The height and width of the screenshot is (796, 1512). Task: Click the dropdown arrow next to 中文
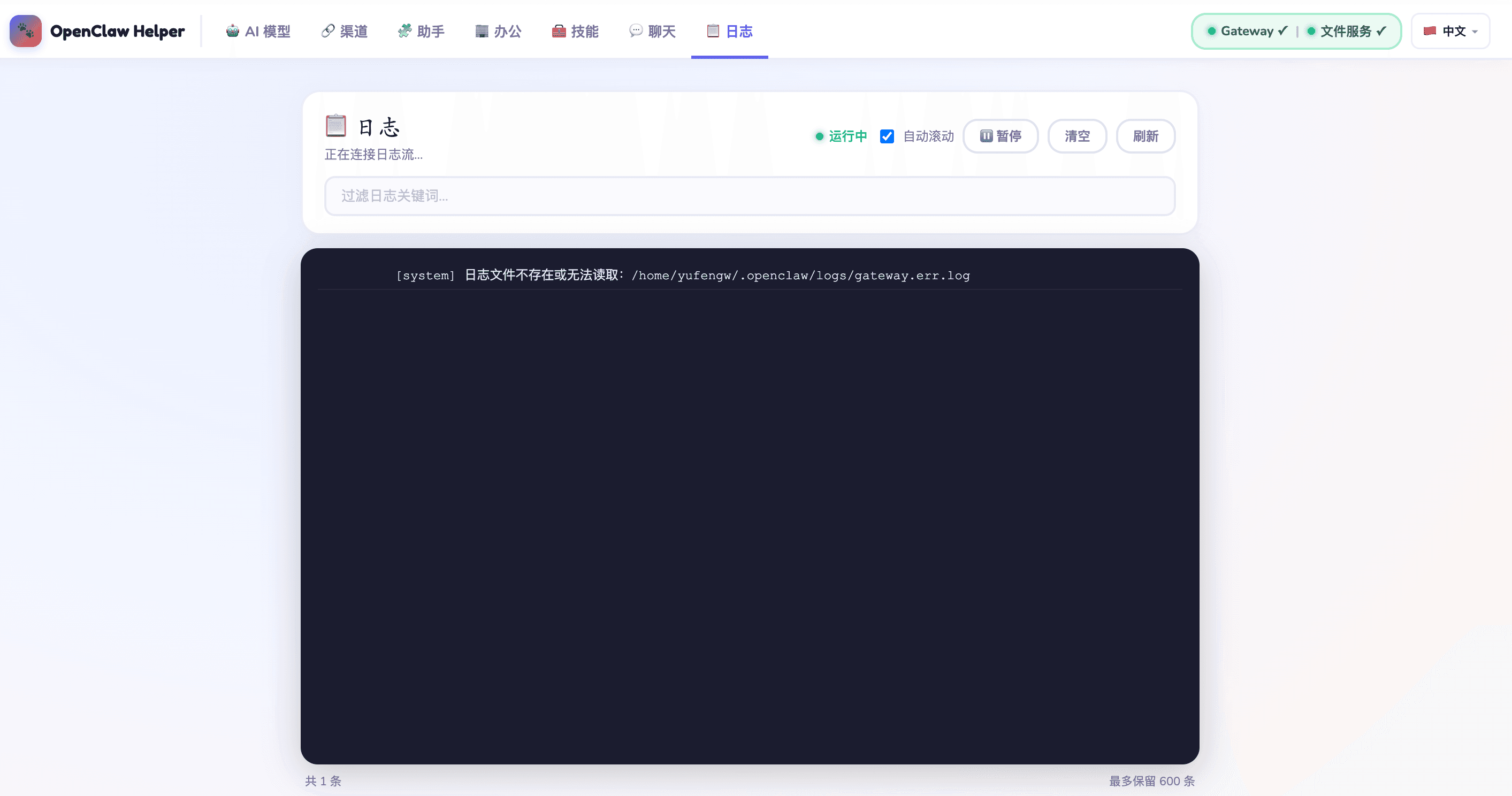(x=1475, y=32)
